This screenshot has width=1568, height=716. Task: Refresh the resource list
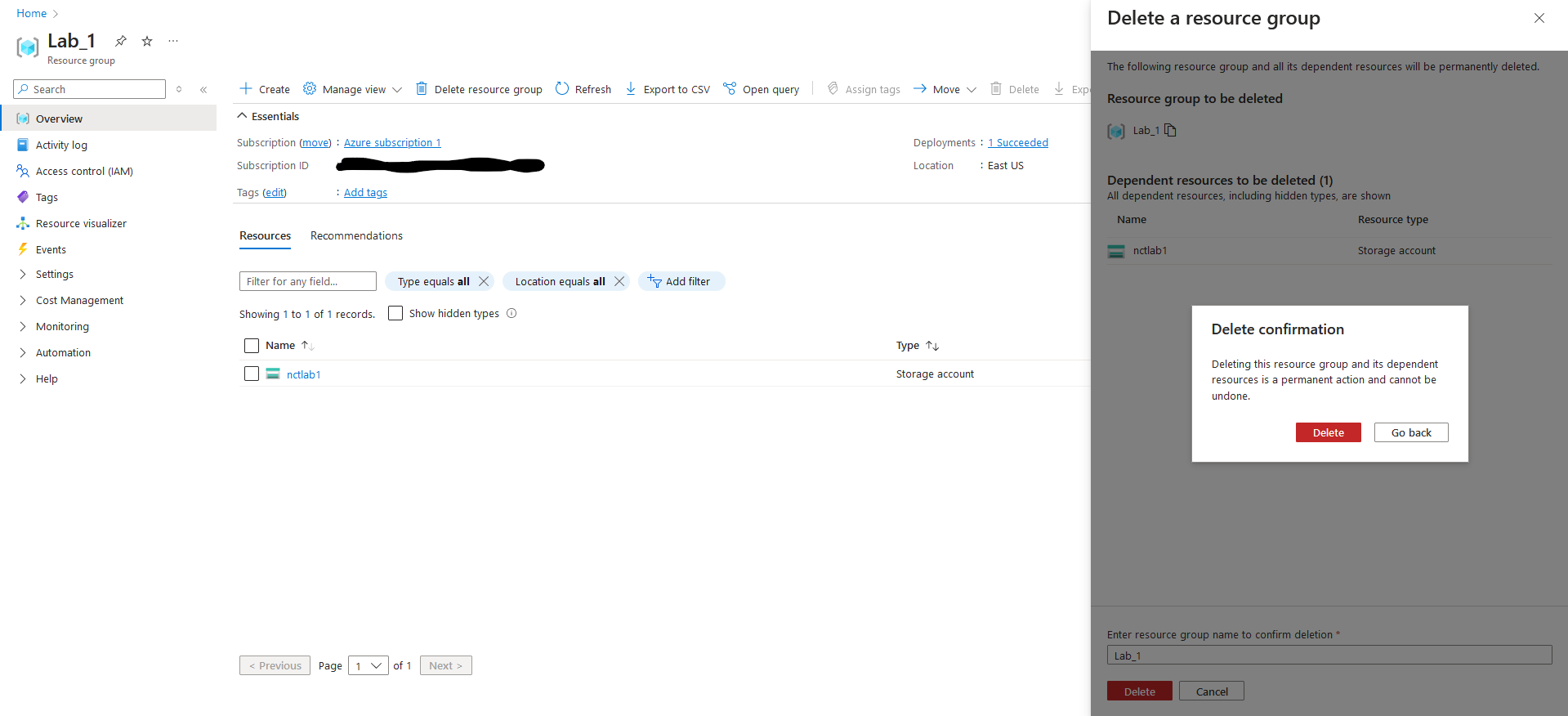pyautogui.click(x=583, y=89)
